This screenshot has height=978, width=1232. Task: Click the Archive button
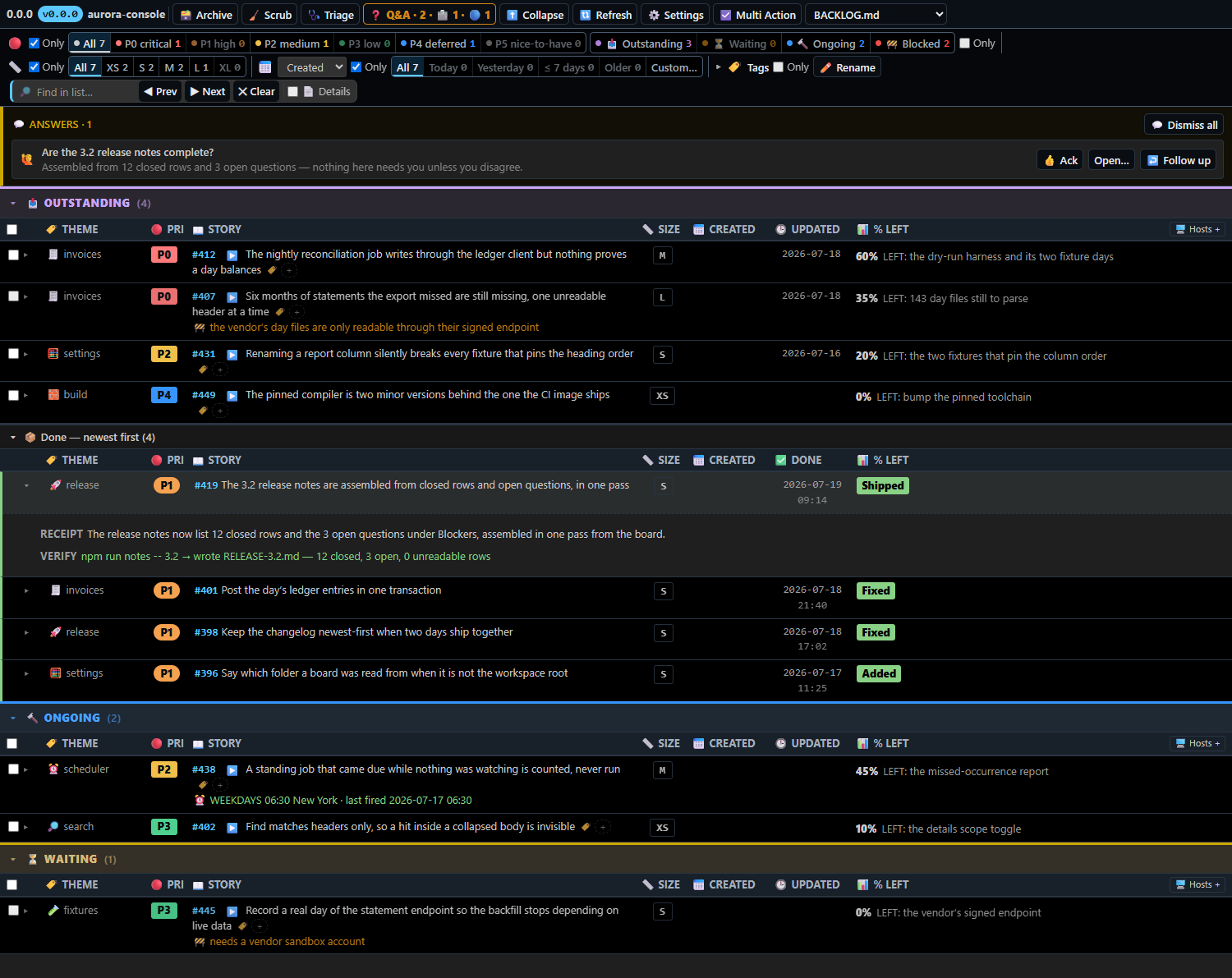point(205,15)
